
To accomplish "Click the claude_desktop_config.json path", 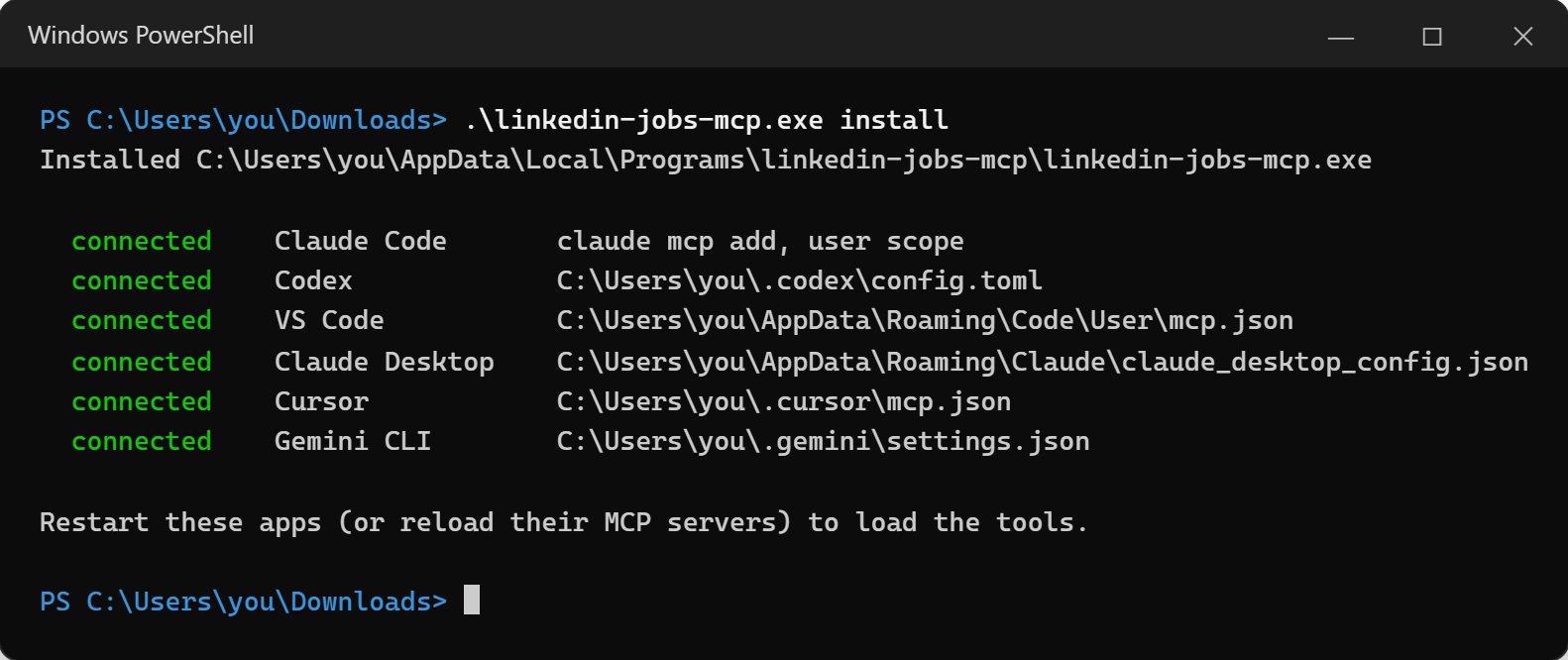I will pos(1043,362).
